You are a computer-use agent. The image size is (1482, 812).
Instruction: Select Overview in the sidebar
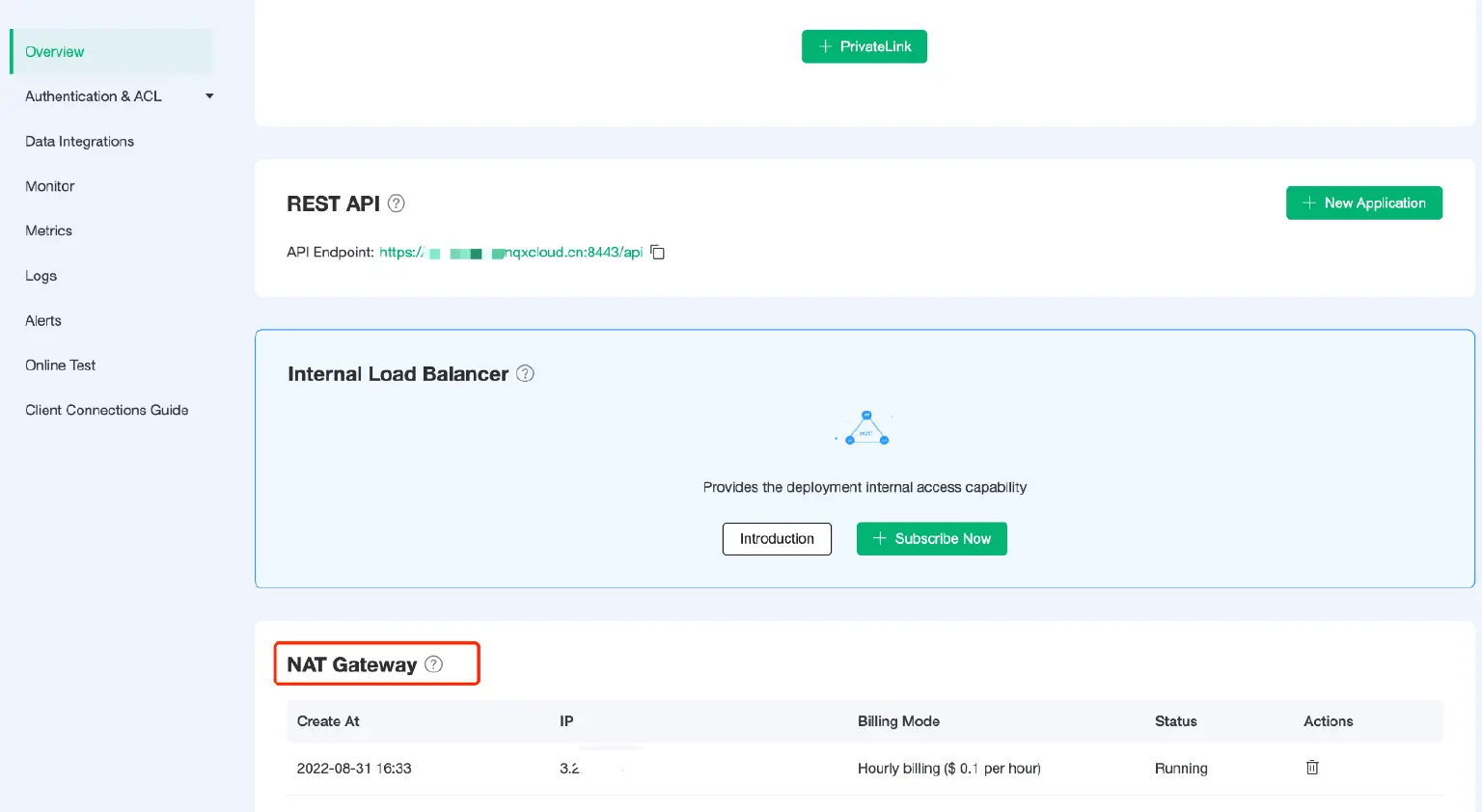point(55,51)
